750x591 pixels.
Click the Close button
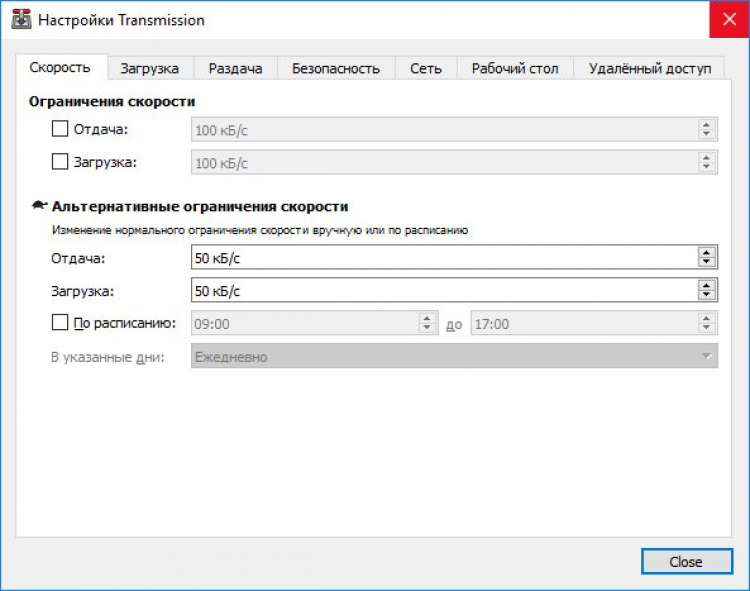pyautogui.click(x=686, y=561)
